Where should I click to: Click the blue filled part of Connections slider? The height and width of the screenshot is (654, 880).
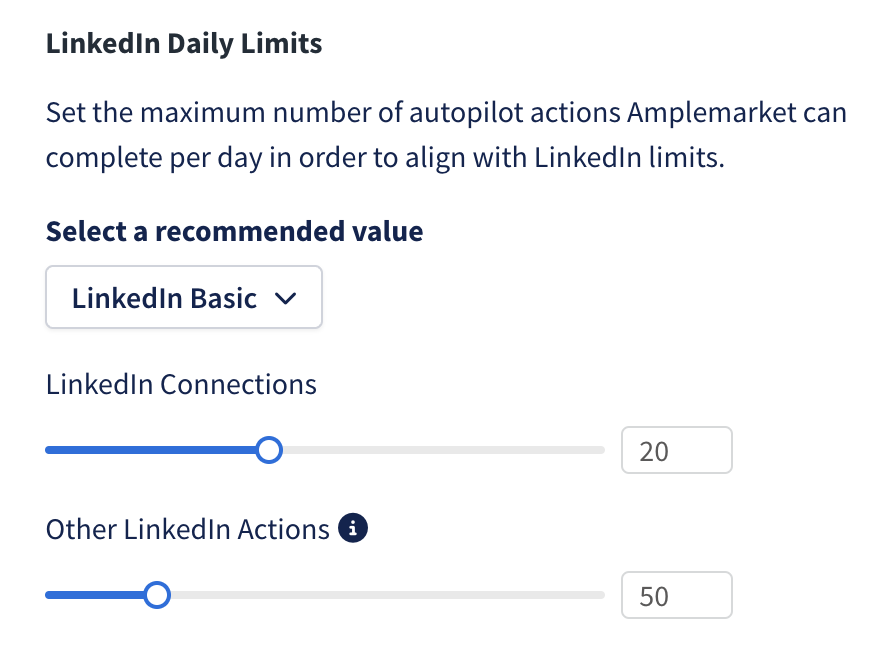150,450
